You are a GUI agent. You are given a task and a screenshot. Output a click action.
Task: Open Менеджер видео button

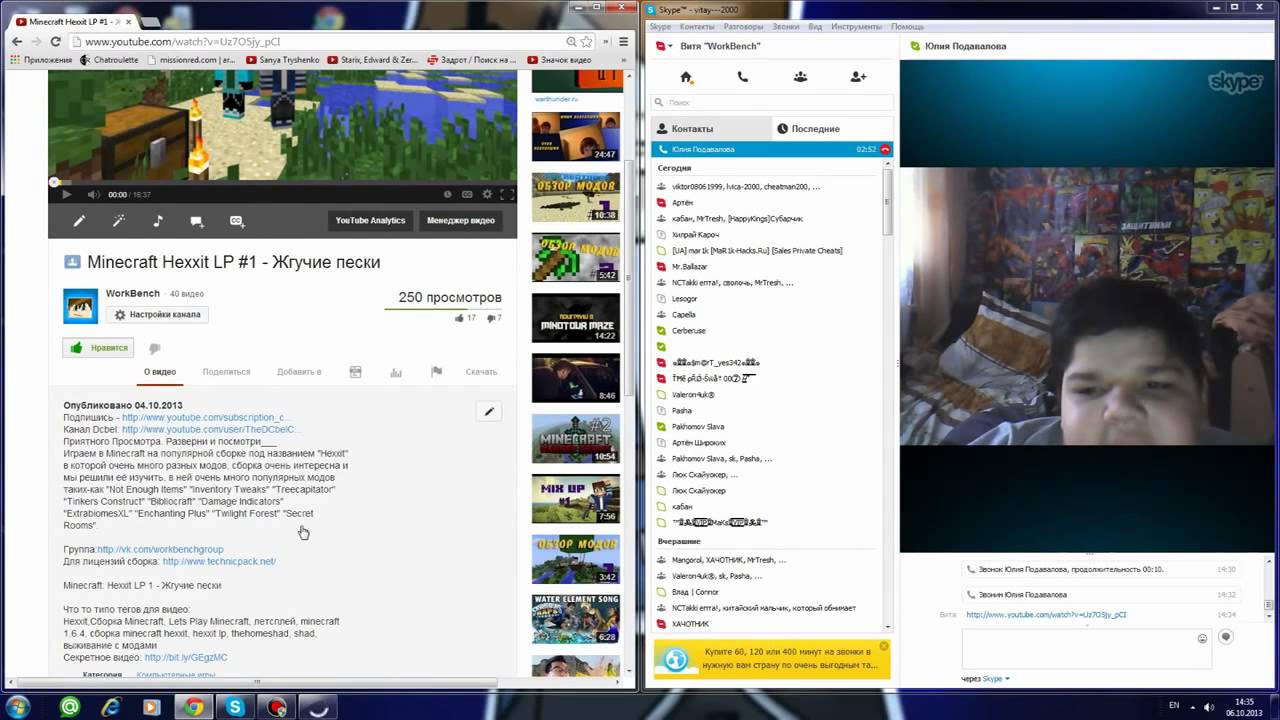(x=461, y=221)
